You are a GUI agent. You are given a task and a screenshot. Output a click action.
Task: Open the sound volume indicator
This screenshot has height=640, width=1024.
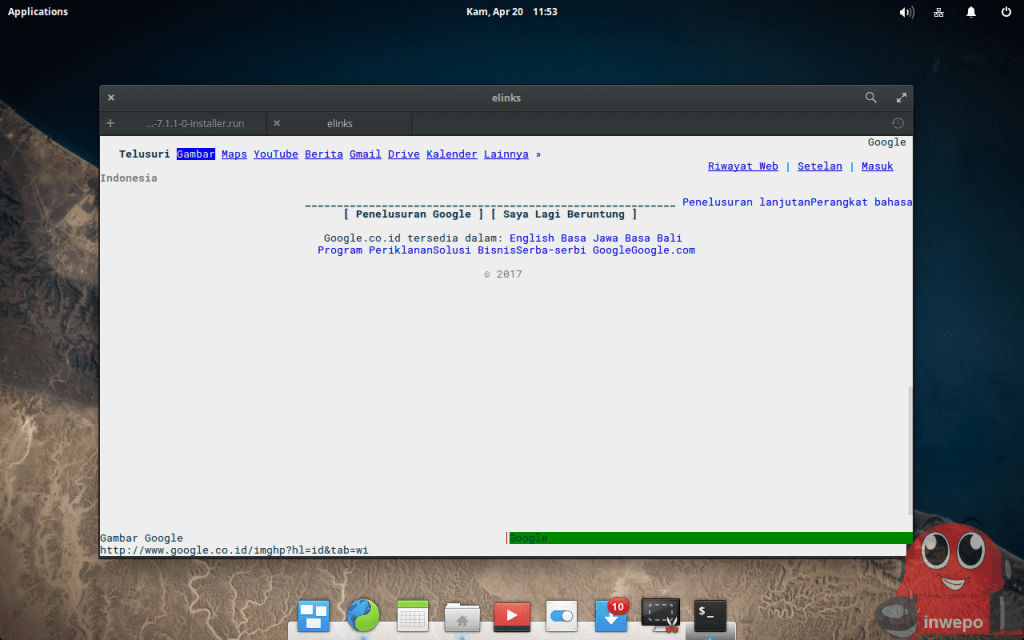tap(906, 12)
